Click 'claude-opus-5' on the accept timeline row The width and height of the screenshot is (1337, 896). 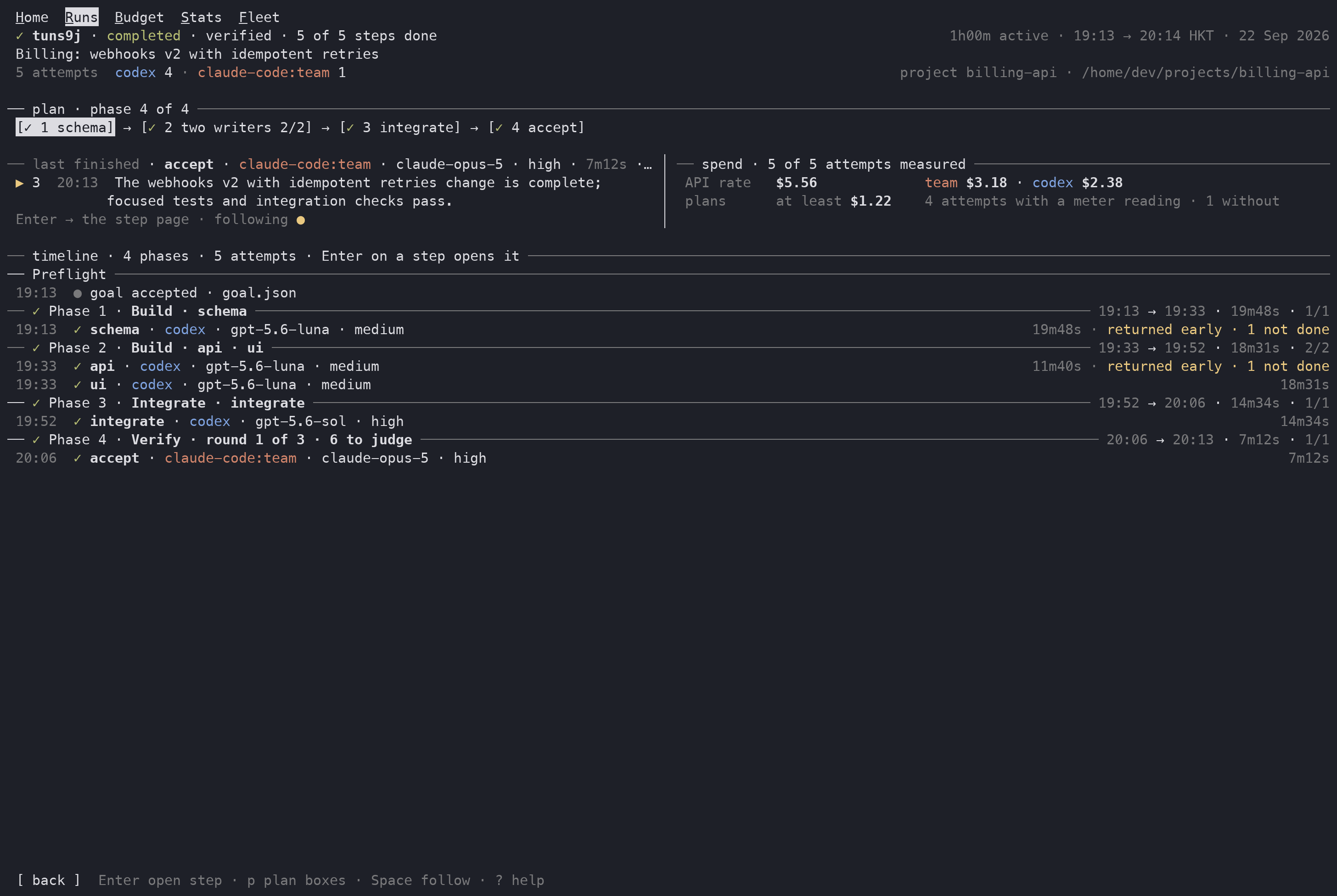click(375, 458)
